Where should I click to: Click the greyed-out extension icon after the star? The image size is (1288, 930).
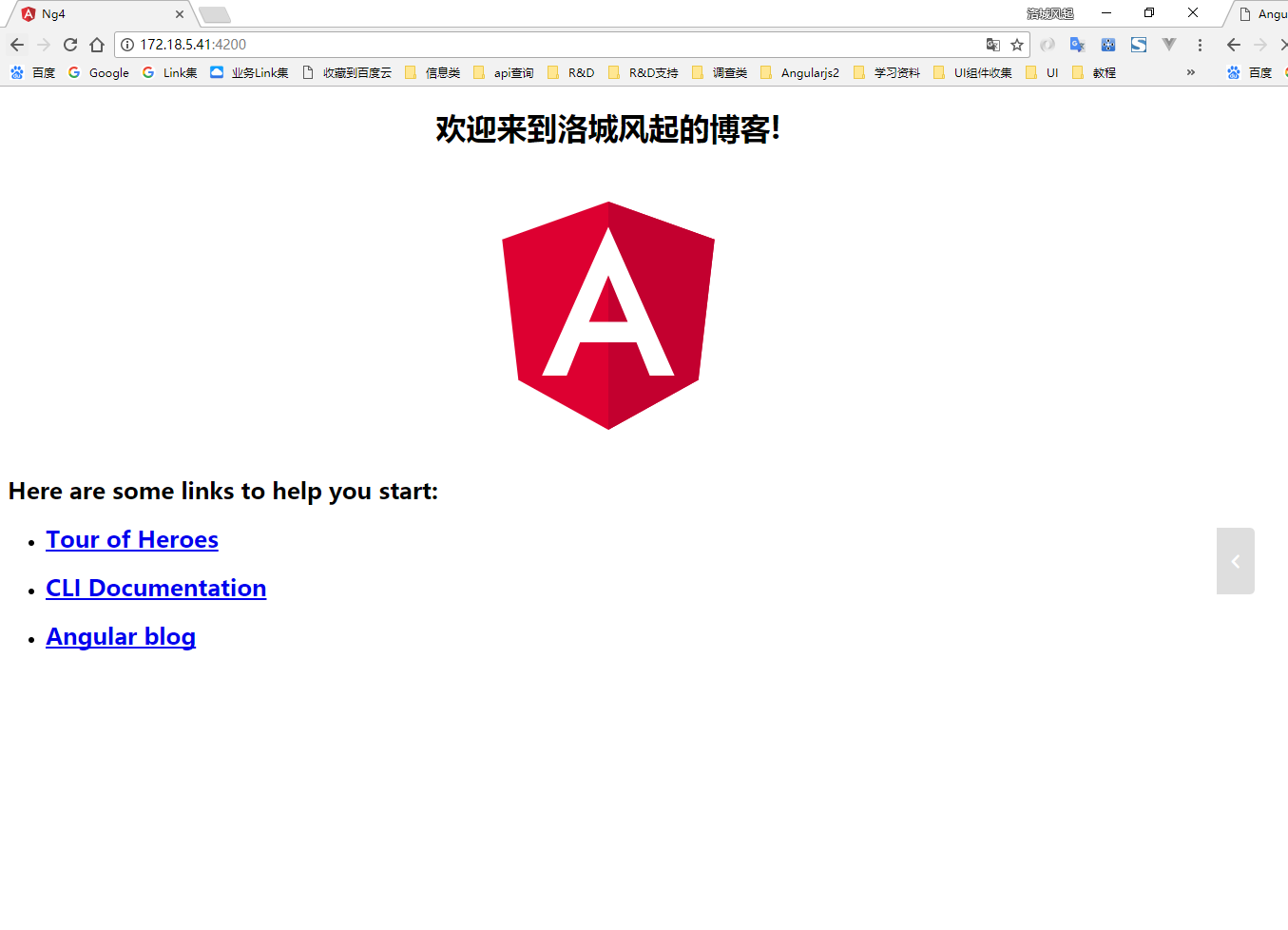tap(1048, 45)
